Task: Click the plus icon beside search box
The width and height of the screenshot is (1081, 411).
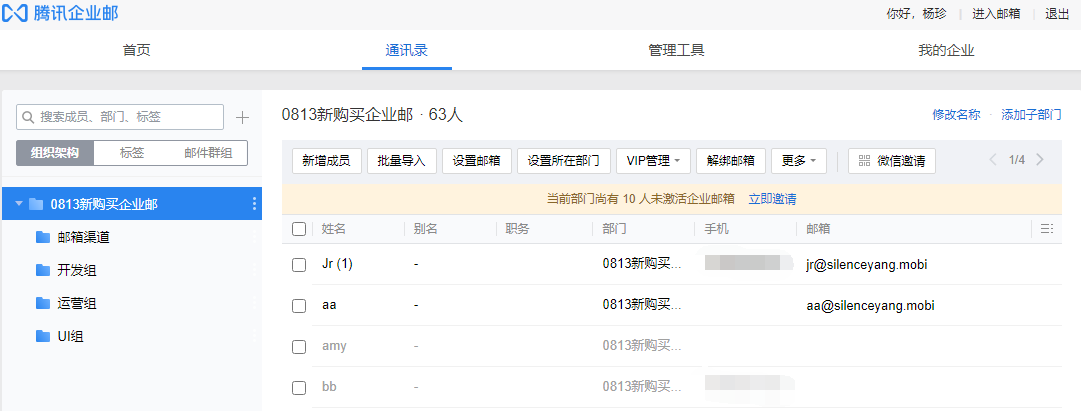Action: pos(242,117)
